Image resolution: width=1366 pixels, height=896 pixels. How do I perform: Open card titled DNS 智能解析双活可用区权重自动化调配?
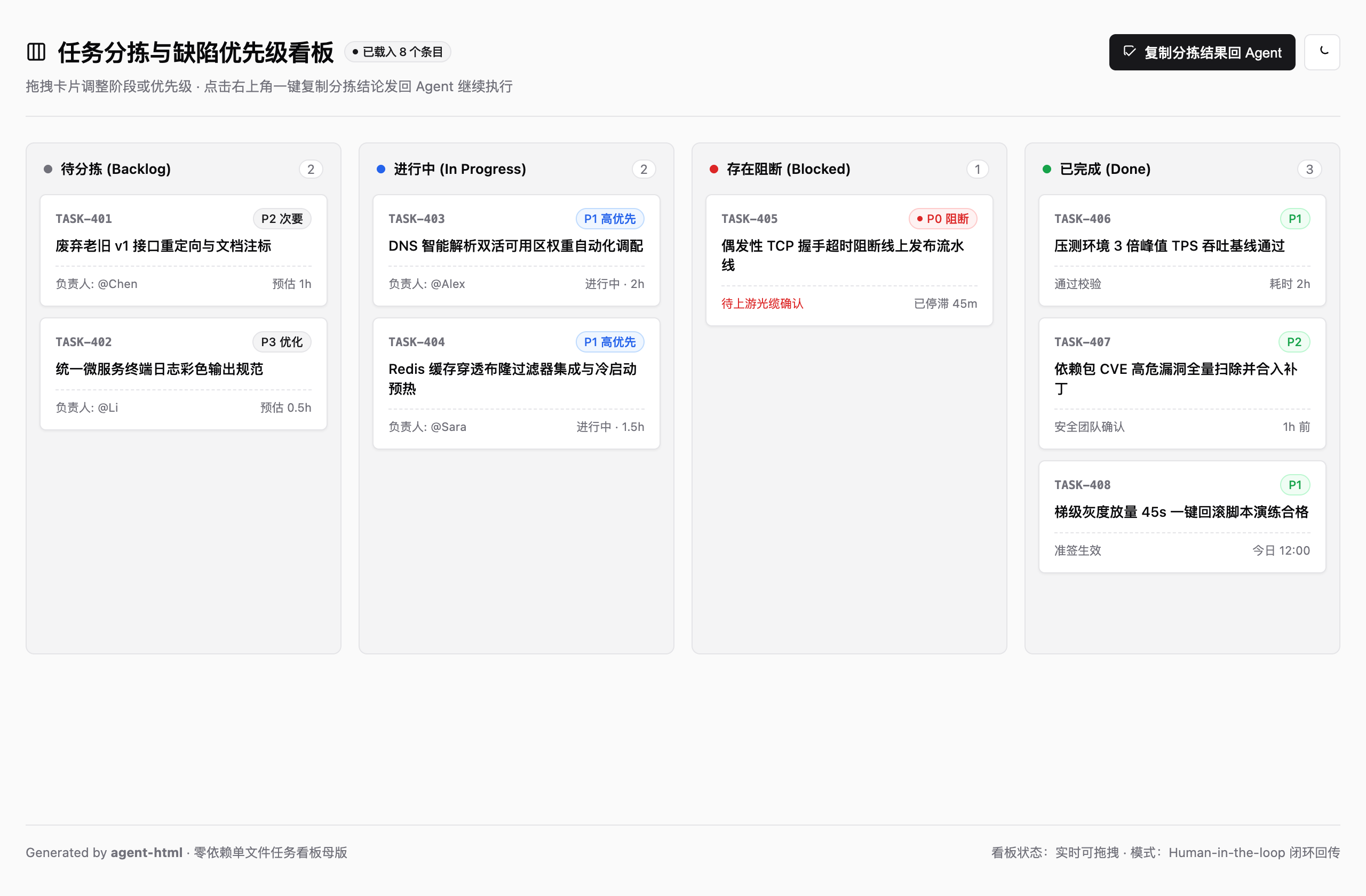tap(516, 250)
